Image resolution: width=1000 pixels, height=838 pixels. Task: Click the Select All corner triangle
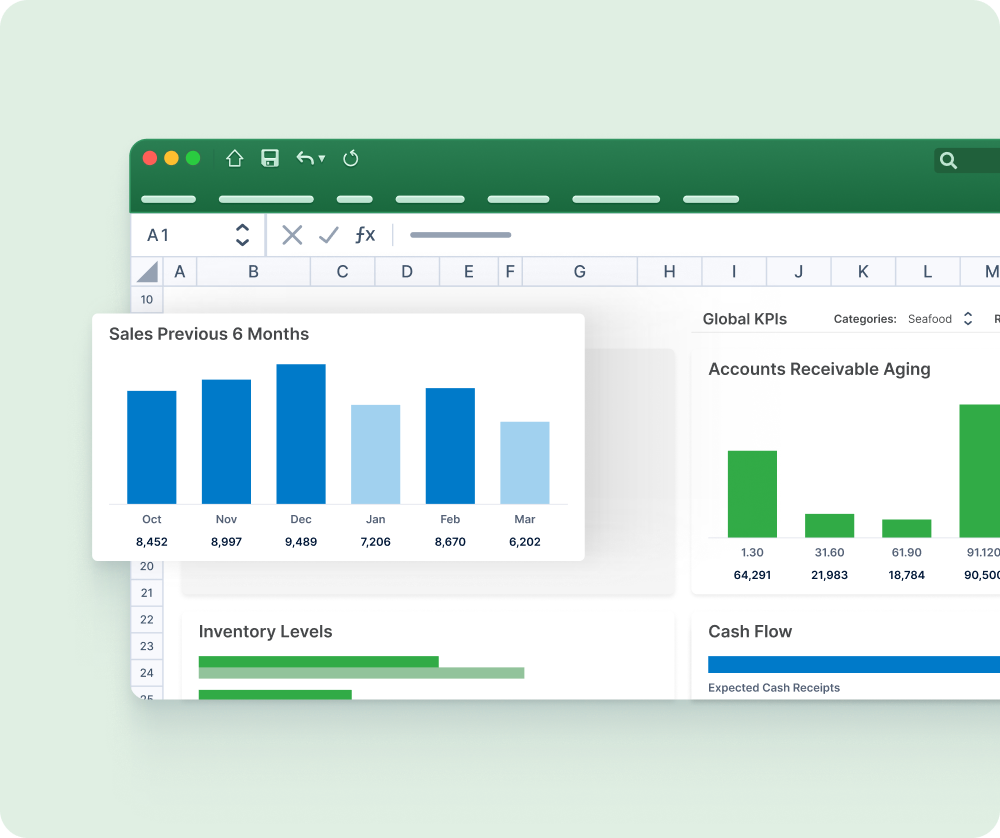(x=146, y=271)
